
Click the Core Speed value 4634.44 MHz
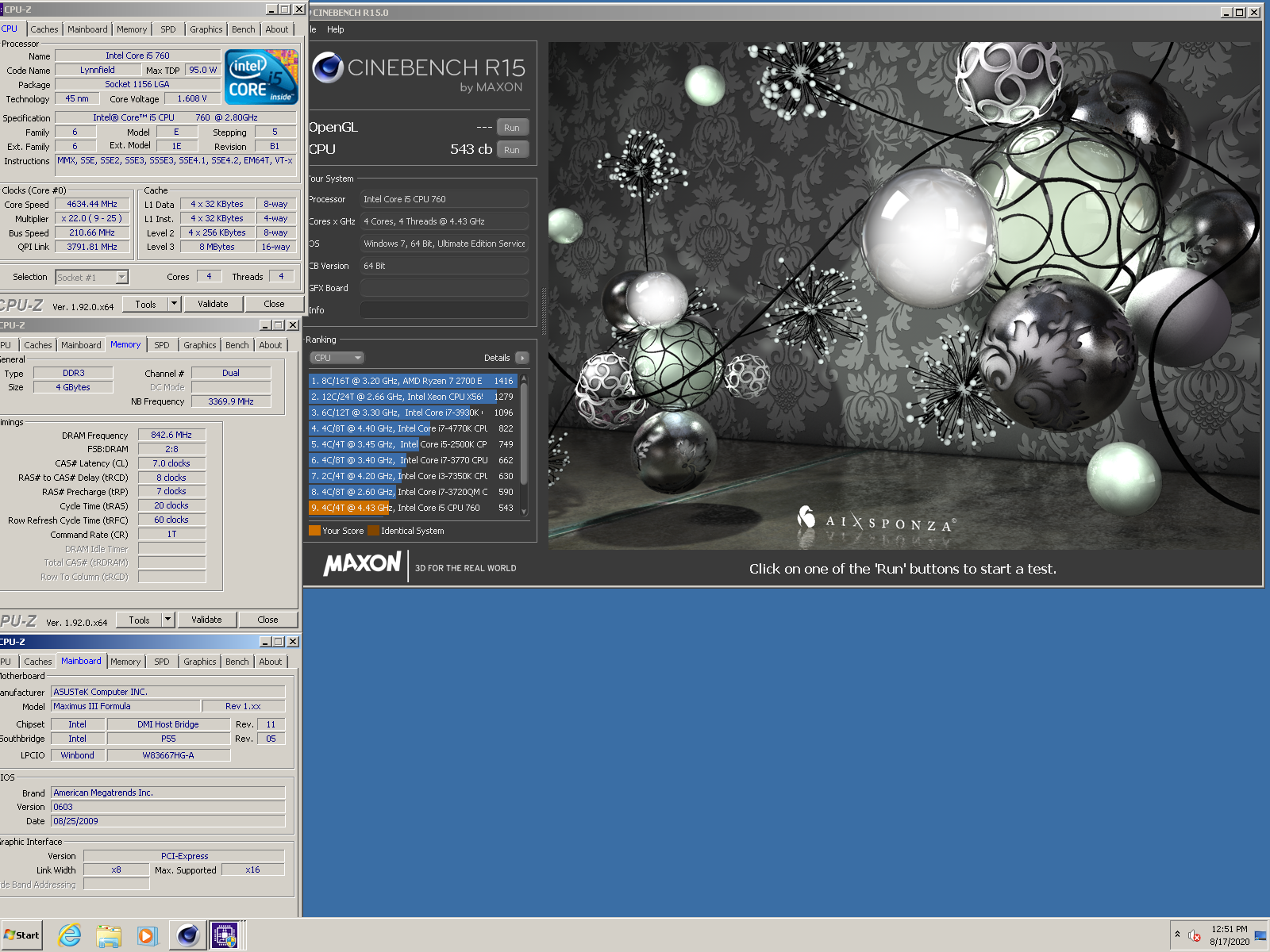(x=92, y=204)
